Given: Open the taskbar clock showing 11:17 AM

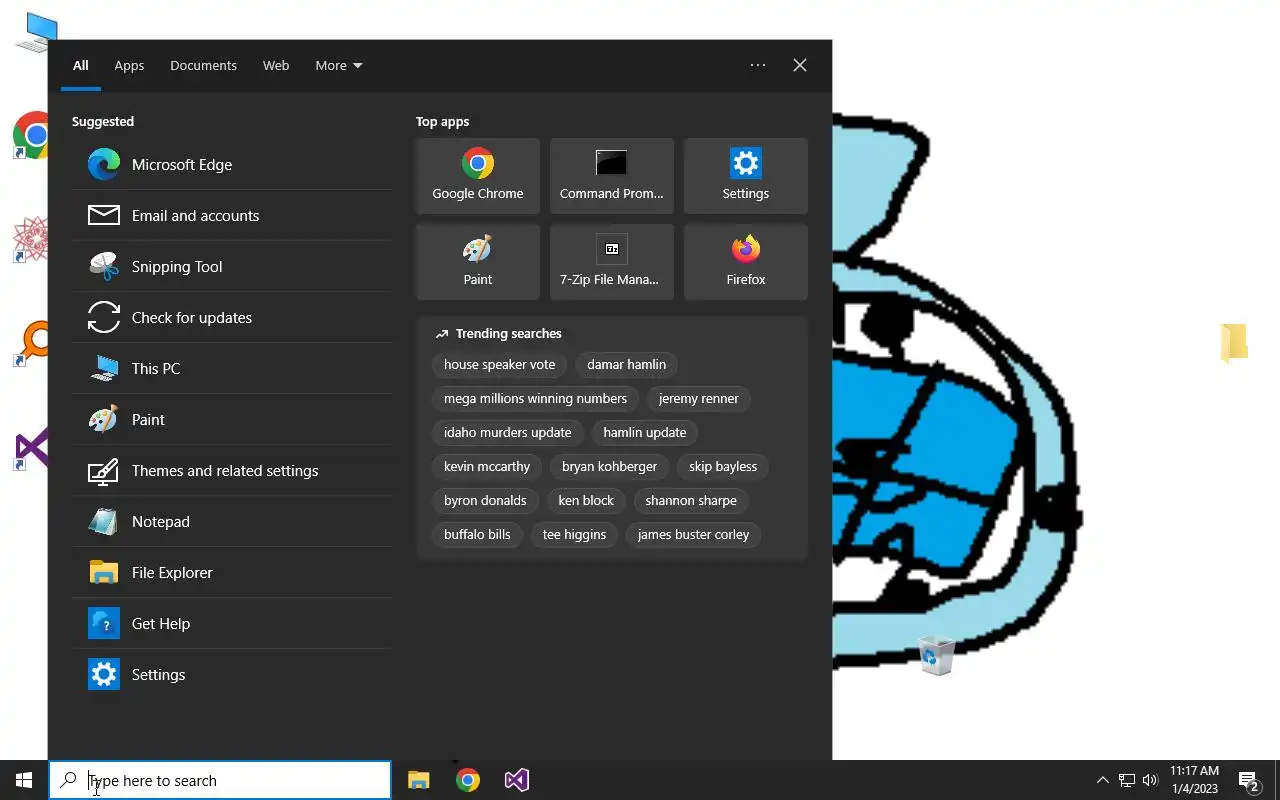Looking at the screenshot, I should coord(1194,780).
